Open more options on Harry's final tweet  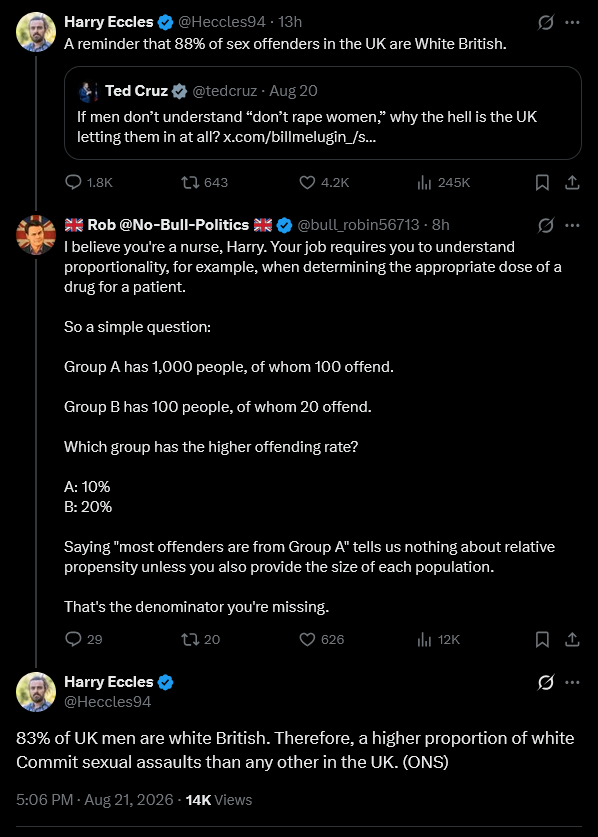pyautogui.click(x=572, y=682)
